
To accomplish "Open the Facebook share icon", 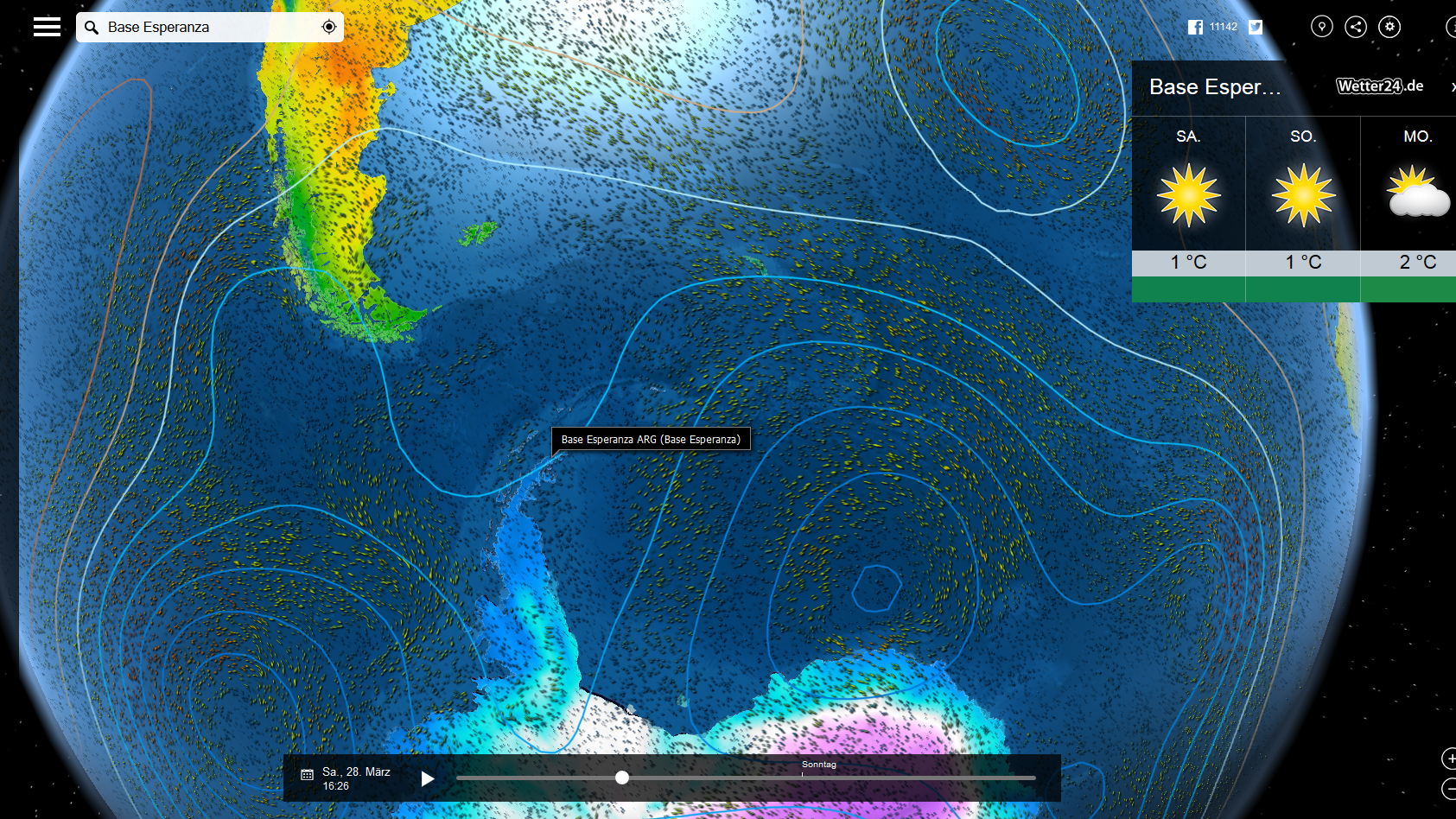I will [x=1195, y=27].
